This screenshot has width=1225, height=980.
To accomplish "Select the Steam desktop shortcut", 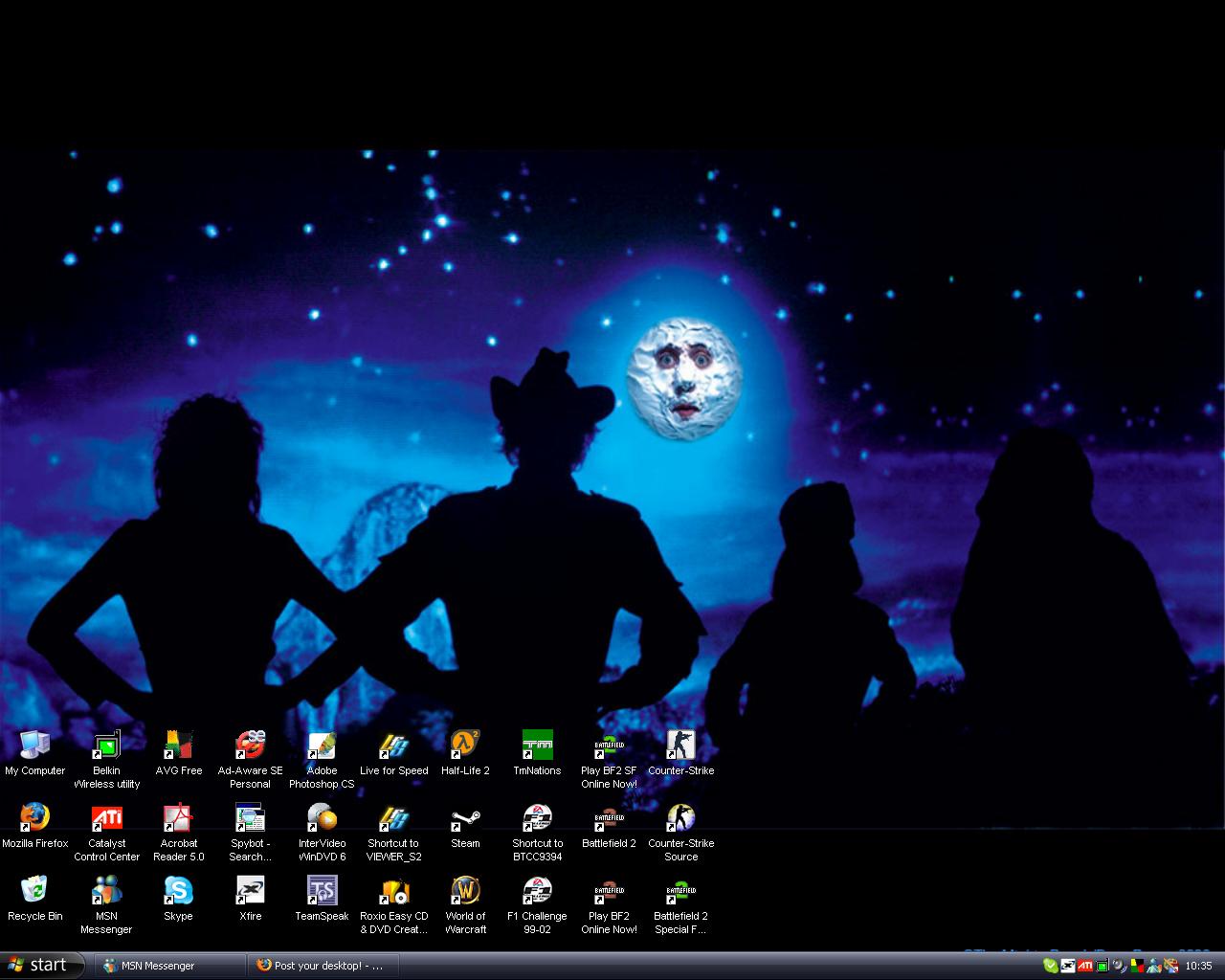I will 465,825.
